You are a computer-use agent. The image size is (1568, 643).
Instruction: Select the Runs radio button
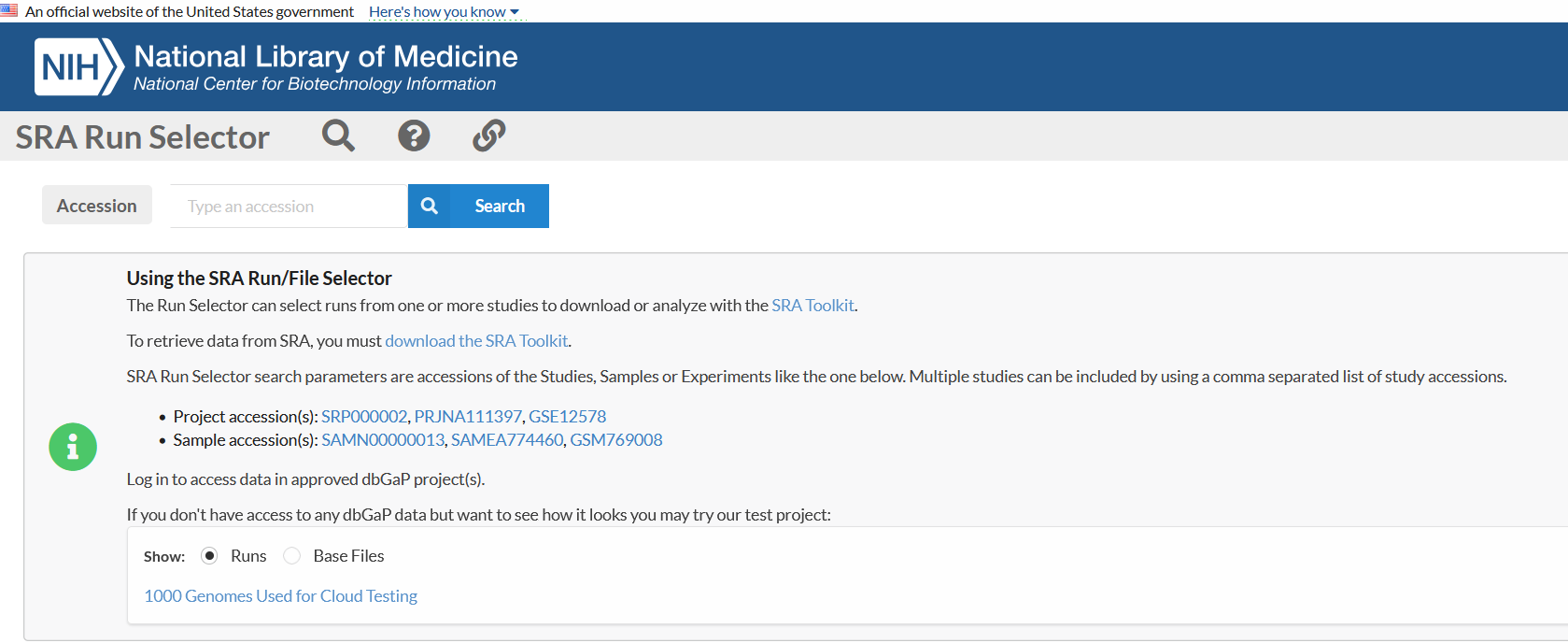tap(209, 556)
